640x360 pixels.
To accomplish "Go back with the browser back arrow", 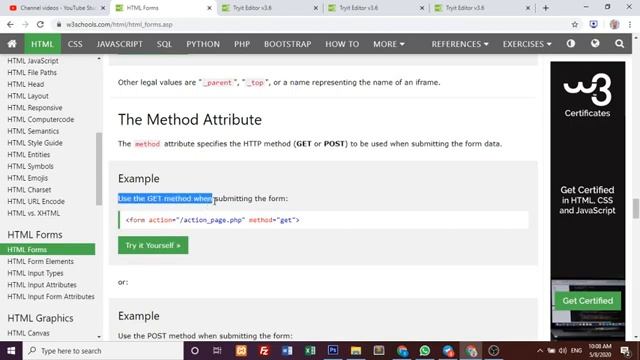I will pyautogui.click(x=10, y=24).
